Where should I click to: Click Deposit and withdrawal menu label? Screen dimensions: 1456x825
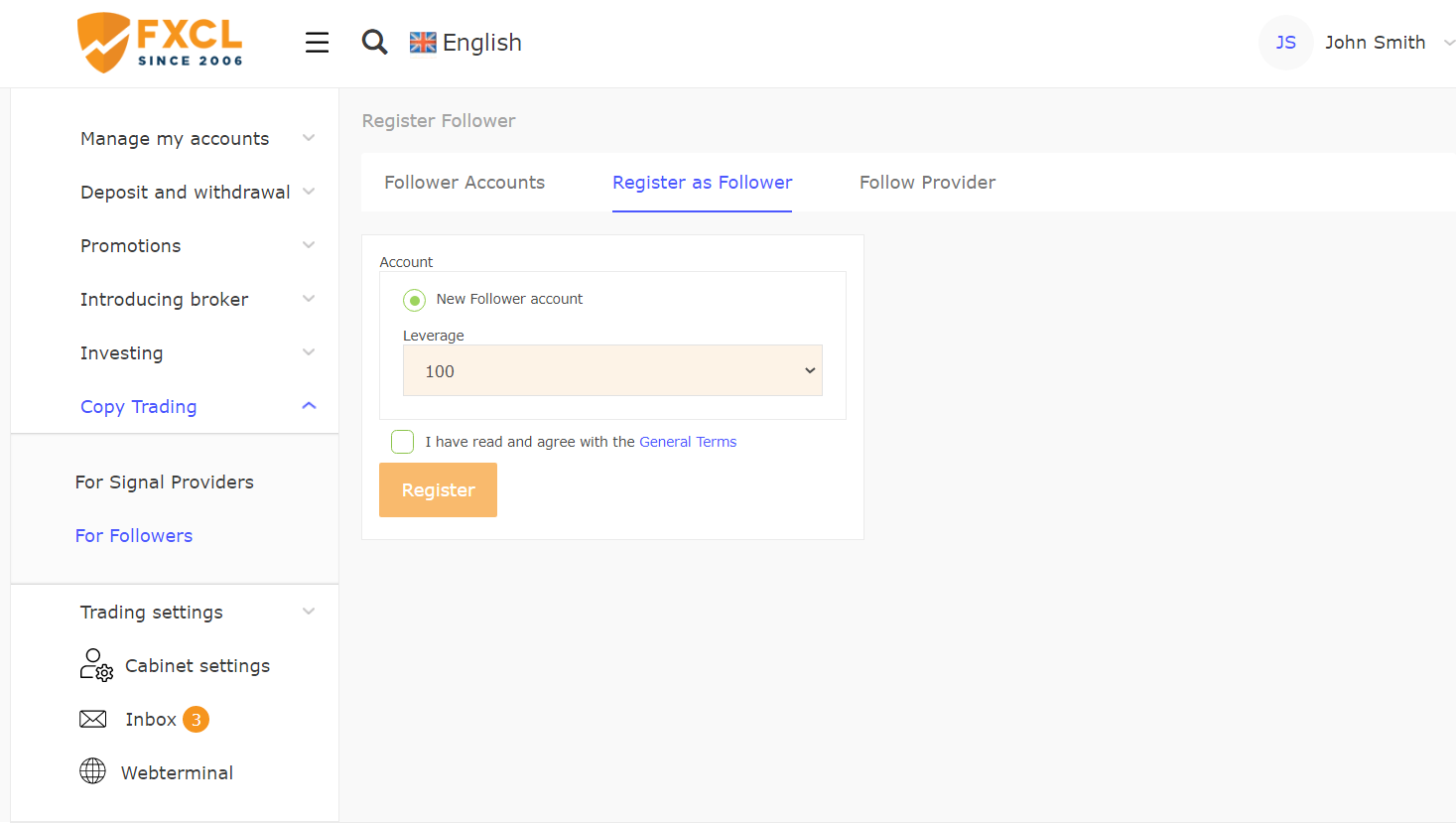(186, 193)
